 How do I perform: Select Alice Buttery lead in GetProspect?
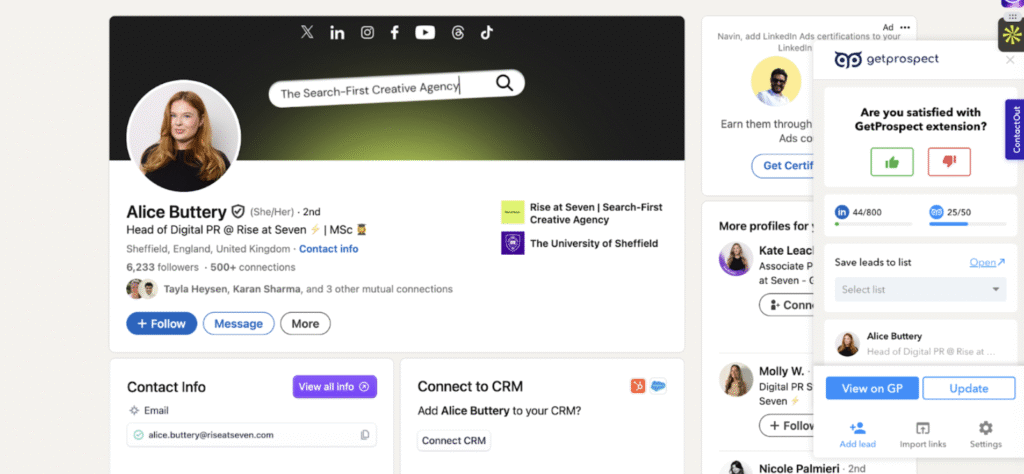coord(920,343)
